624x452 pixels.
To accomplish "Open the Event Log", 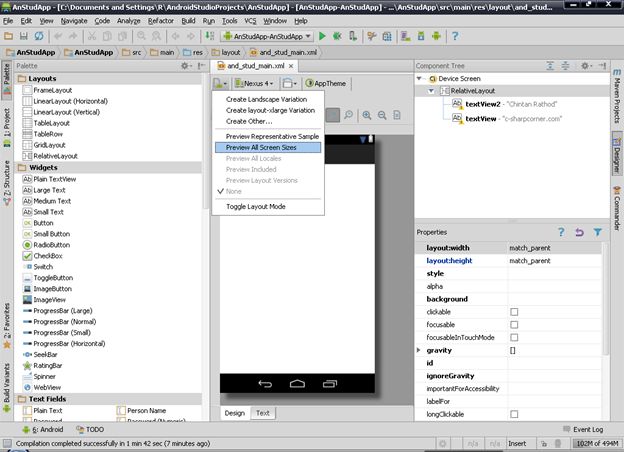I will pyautogui.click(x=583, y=429).
